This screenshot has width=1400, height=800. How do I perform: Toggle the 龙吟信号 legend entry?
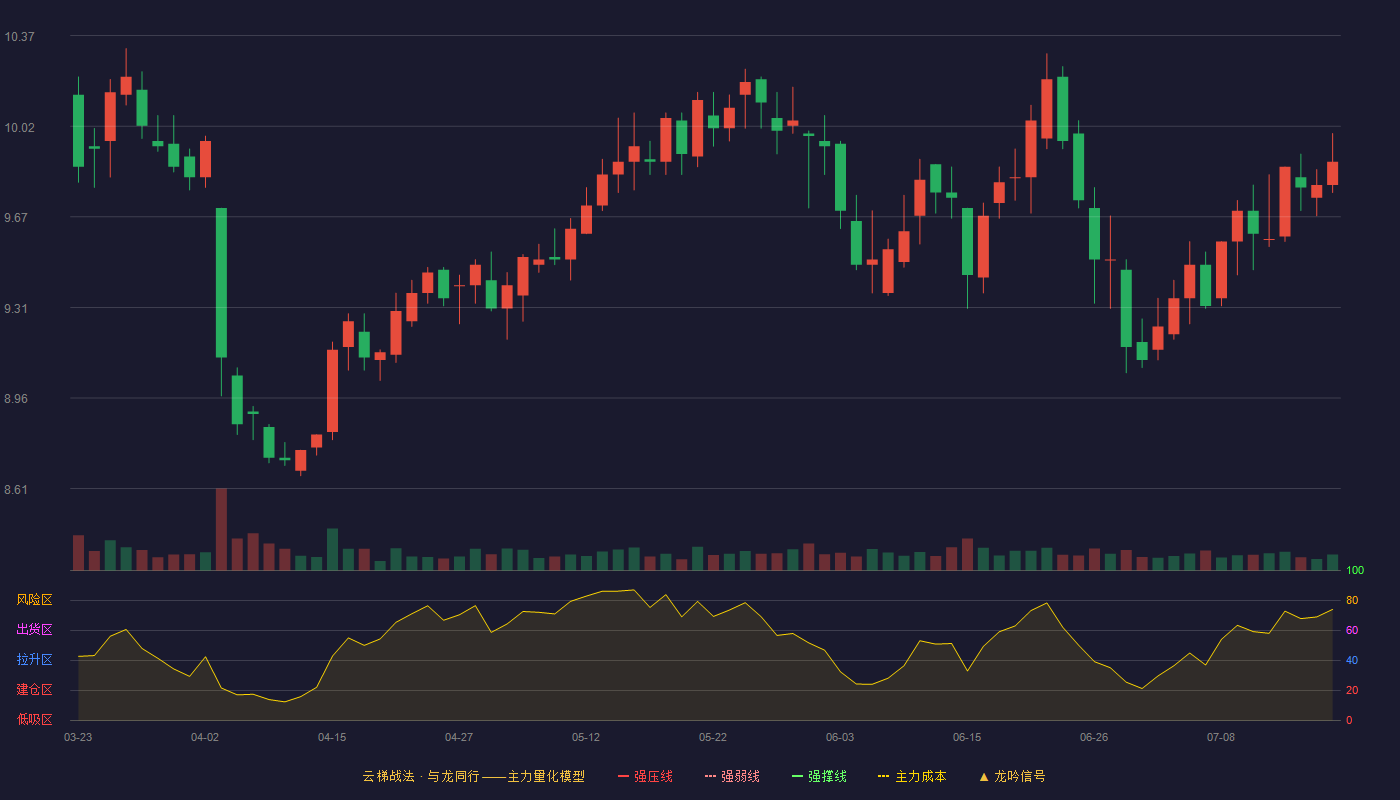click(x=1012, y=776)
